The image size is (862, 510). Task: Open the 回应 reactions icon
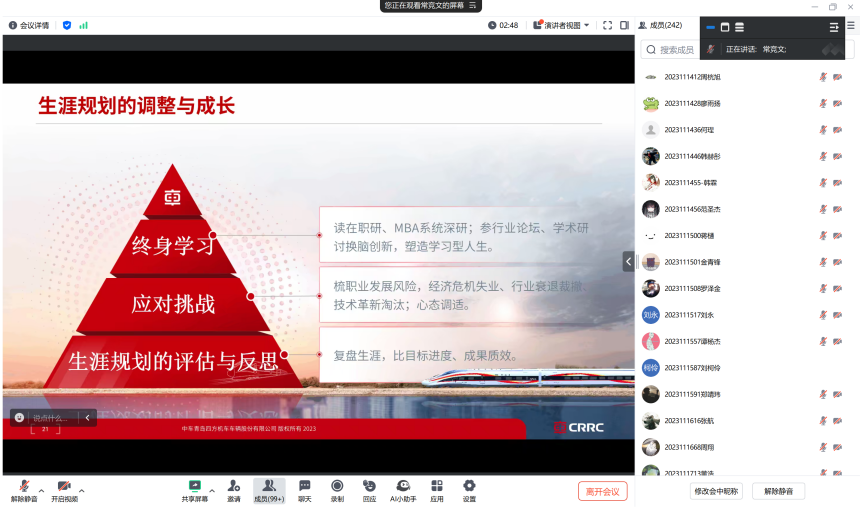(x=369, y=489)
